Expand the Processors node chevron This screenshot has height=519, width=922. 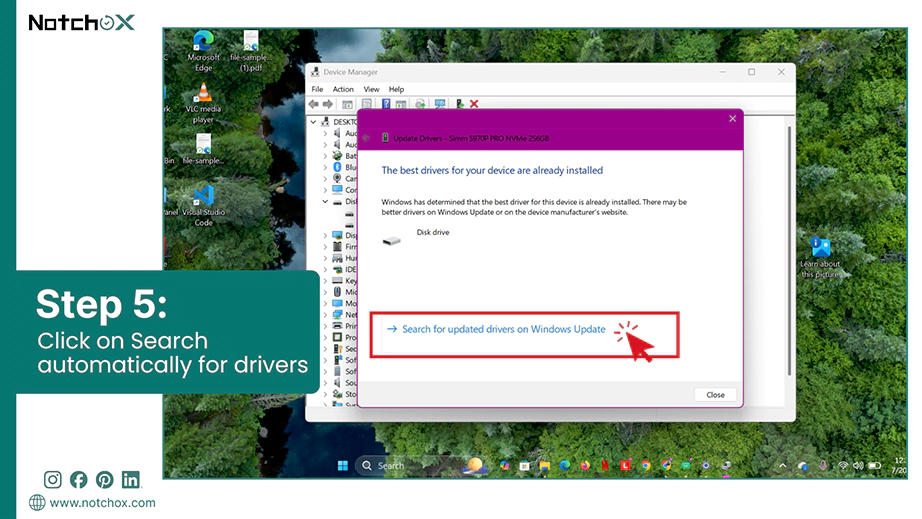pyautogui.click(x=325, y=337)
